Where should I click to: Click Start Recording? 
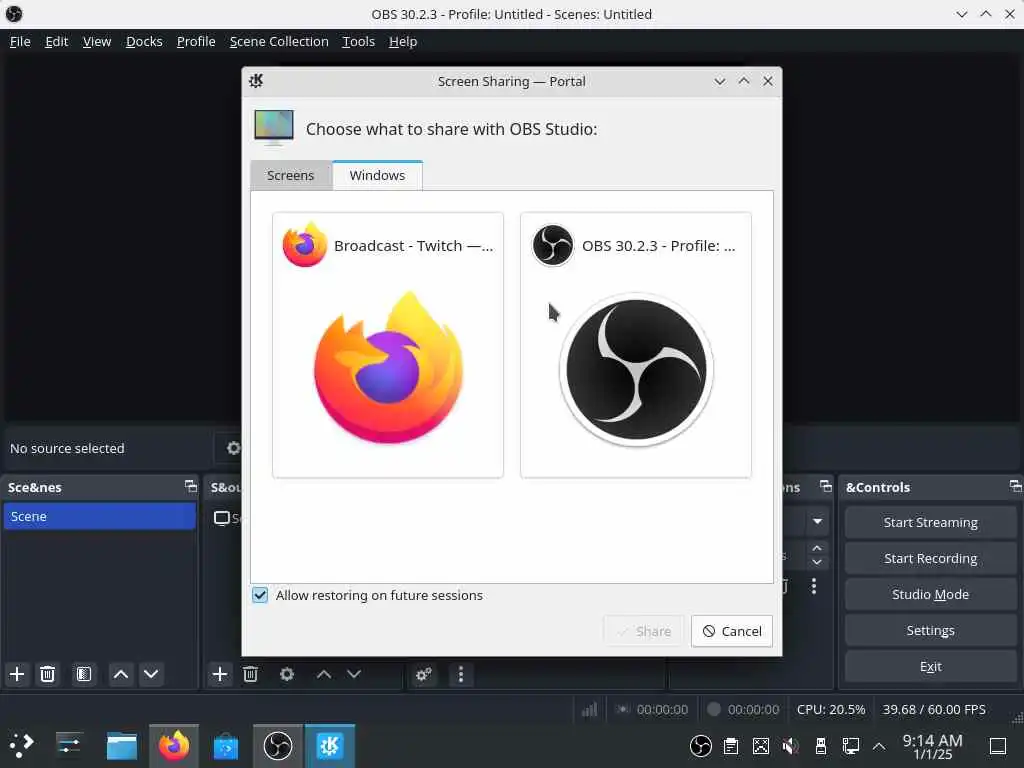coord(930,558)
